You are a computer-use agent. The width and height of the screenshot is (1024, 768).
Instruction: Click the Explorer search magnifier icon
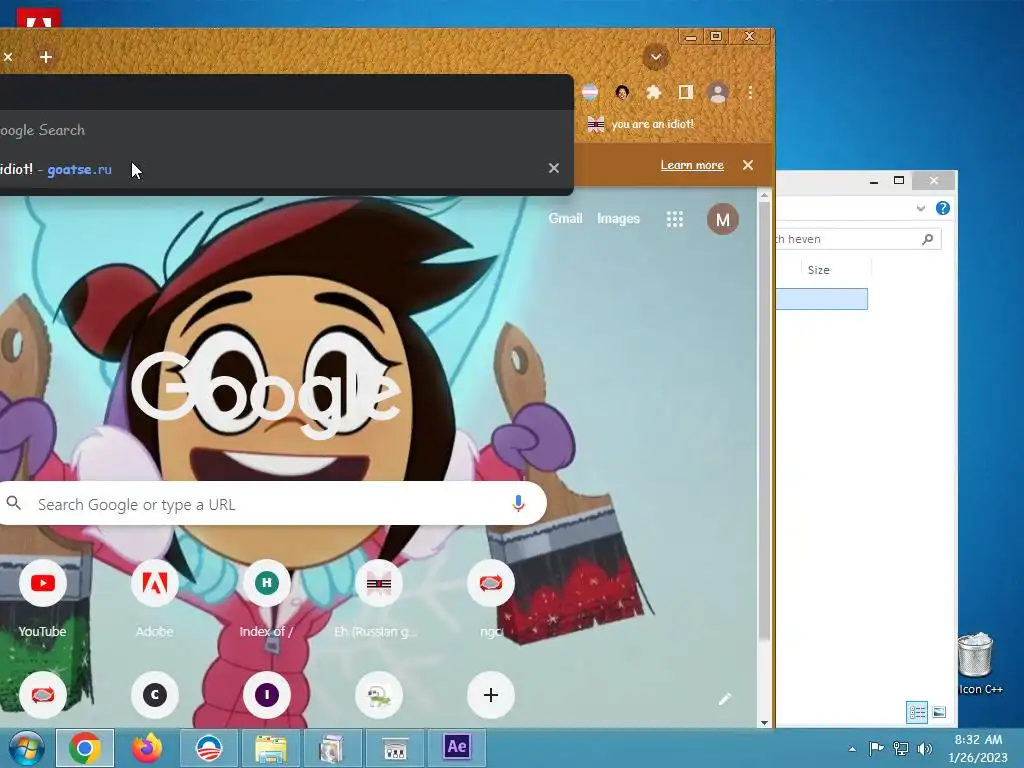927,239
